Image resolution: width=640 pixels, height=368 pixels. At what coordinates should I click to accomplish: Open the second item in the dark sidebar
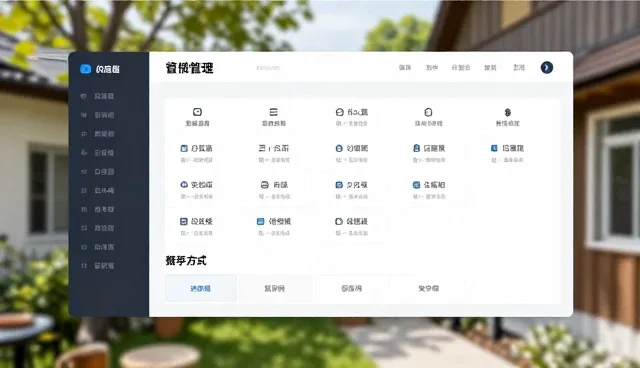point(98,115)
